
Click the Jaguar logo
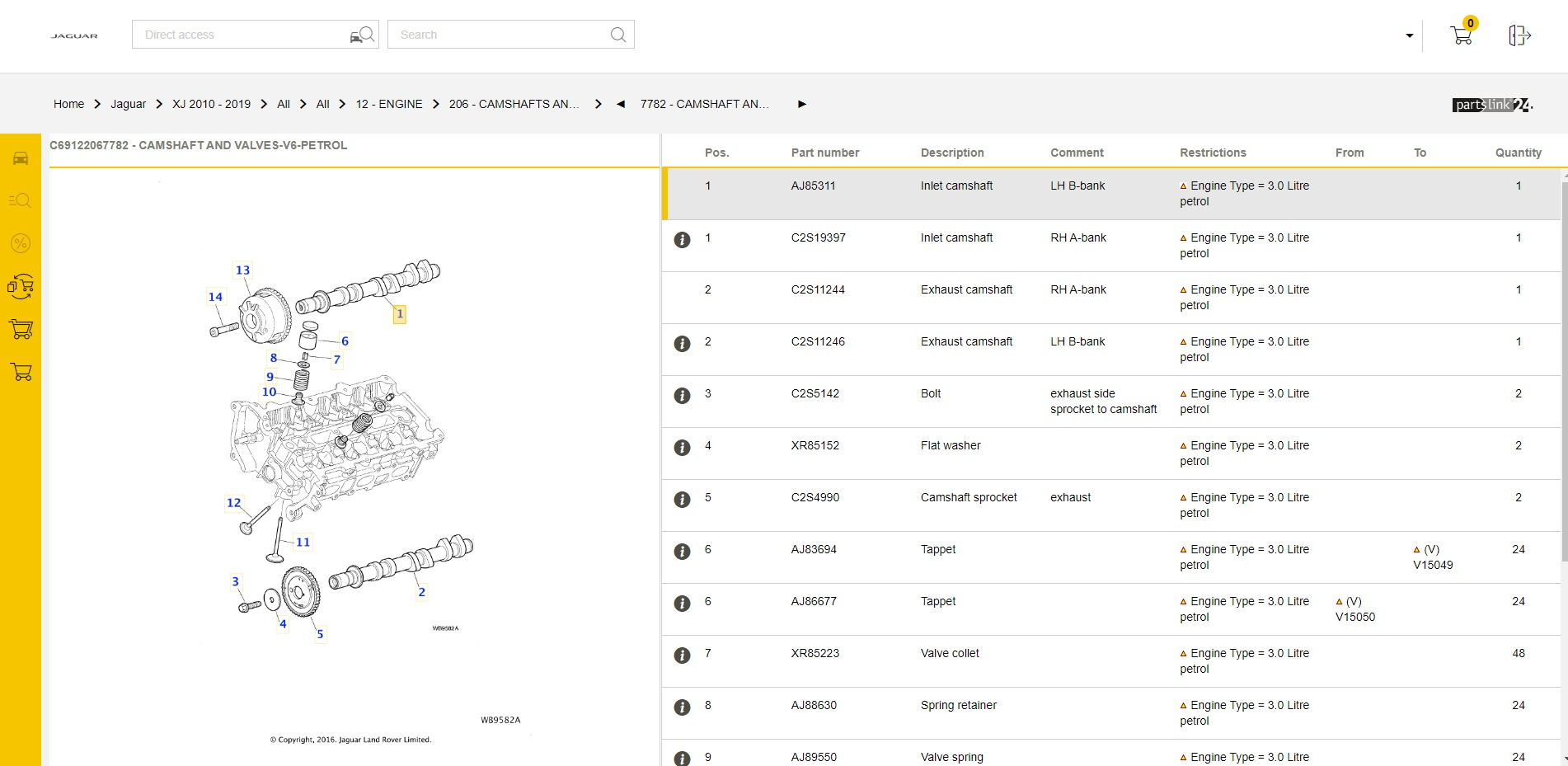pyautogui.click(x=74, y=35)
